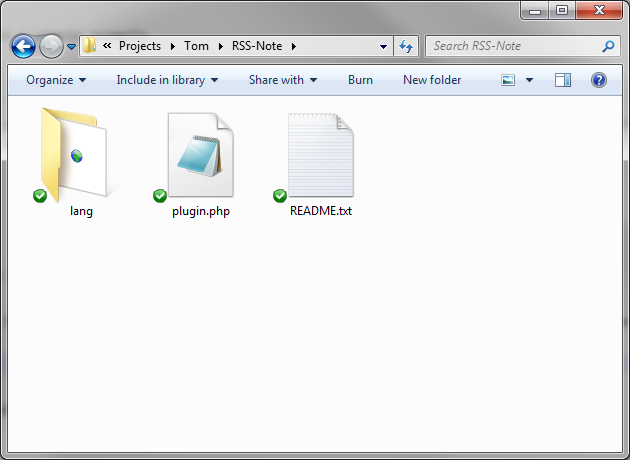This screenshot has width=630, height=460.
Task: Open the recent locations dropdown arrow
Action: tap(72, 47)
